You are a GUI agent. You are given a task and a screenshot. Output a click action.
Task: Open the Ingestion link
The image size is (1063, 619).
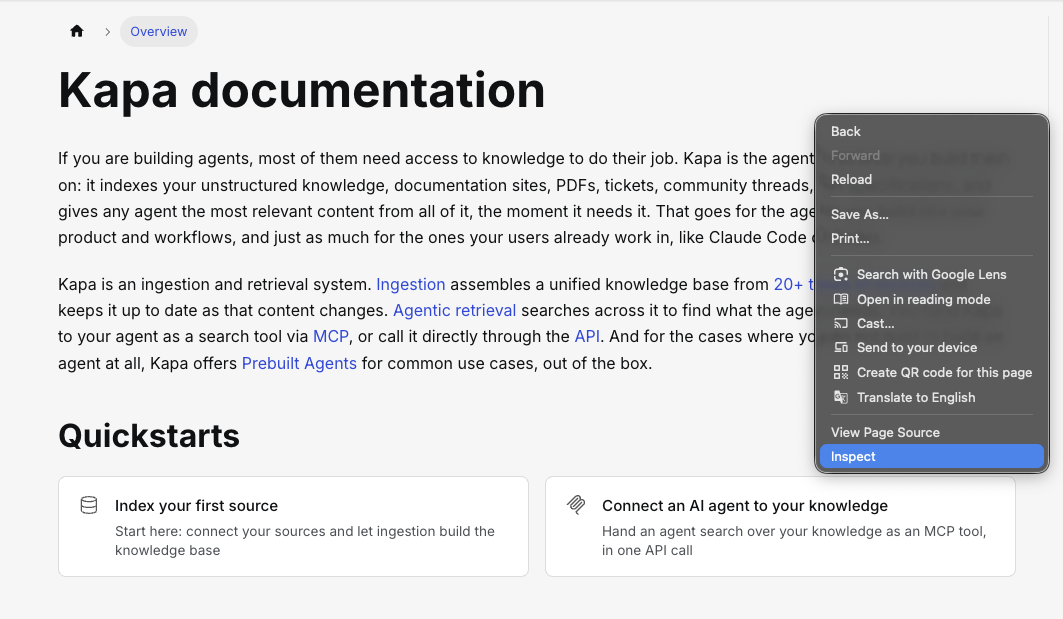pyautogui.click(x=411, y=284)
